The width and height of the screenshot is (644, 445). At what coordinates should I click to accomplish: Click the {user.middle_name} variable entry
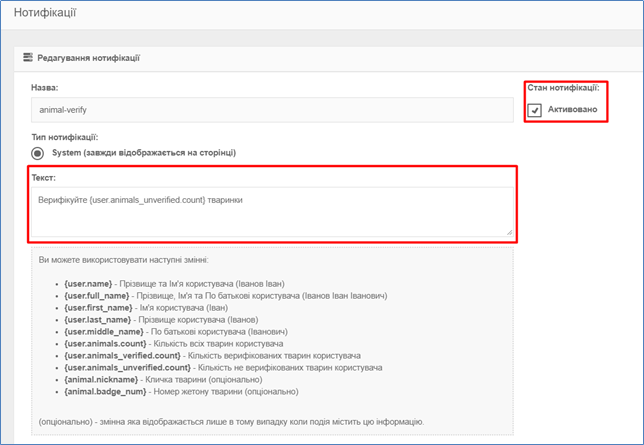(x=100, y=332)
